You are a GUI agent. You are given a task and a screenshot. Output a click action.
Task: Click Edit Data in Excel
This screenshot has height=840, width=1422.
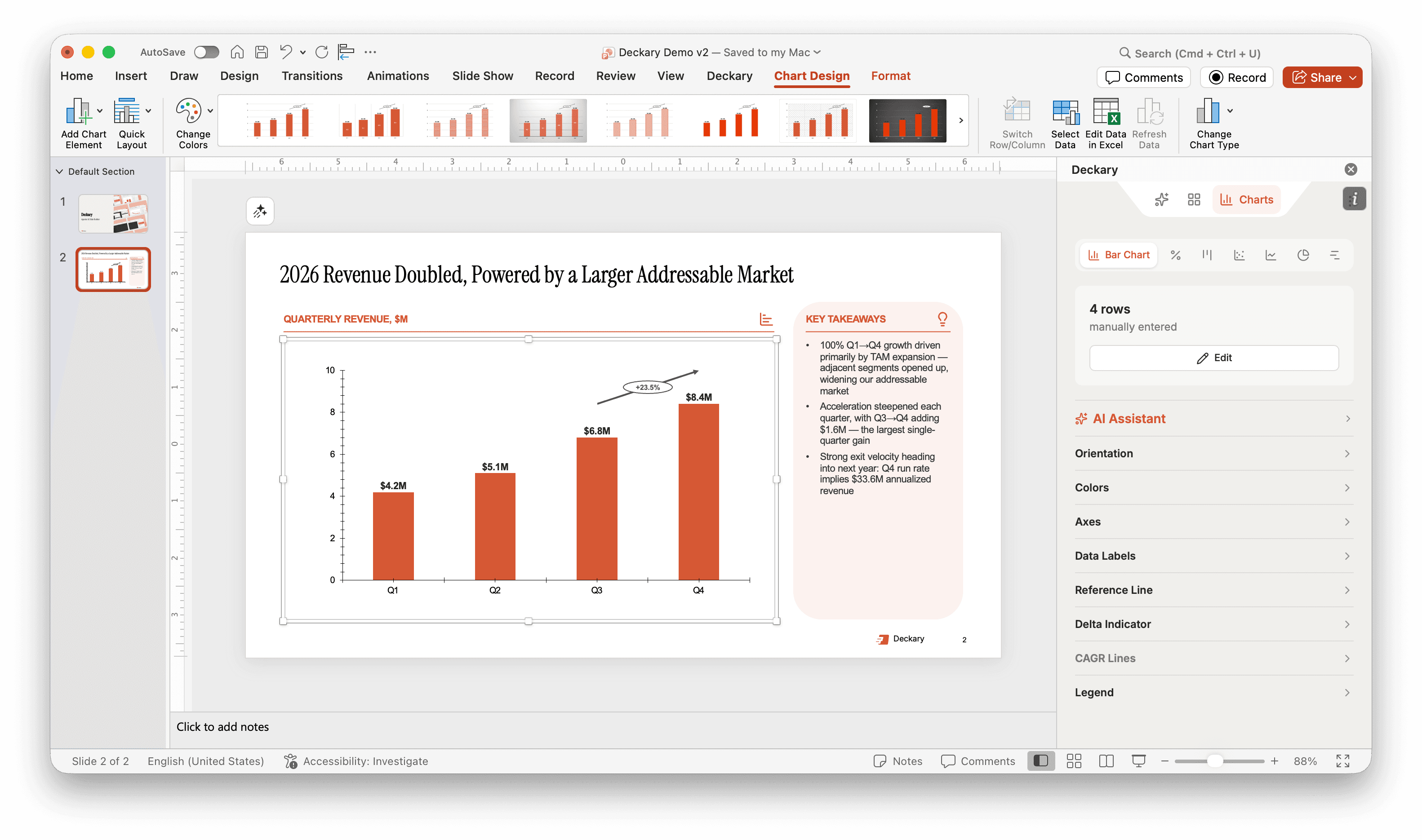(1105, 124)
